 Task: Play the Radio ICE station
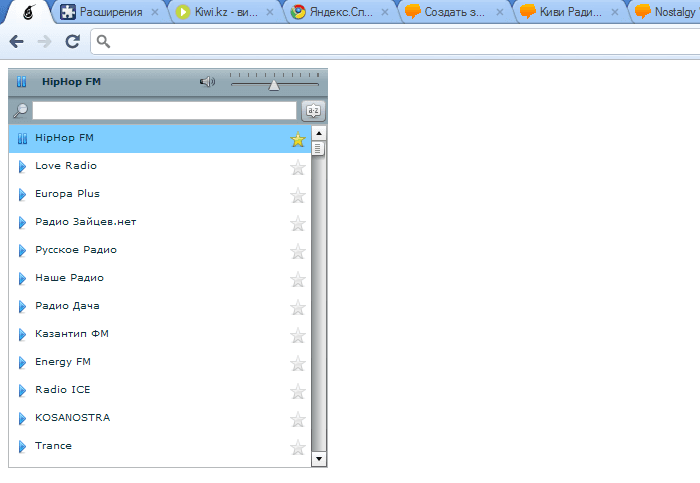22,391
